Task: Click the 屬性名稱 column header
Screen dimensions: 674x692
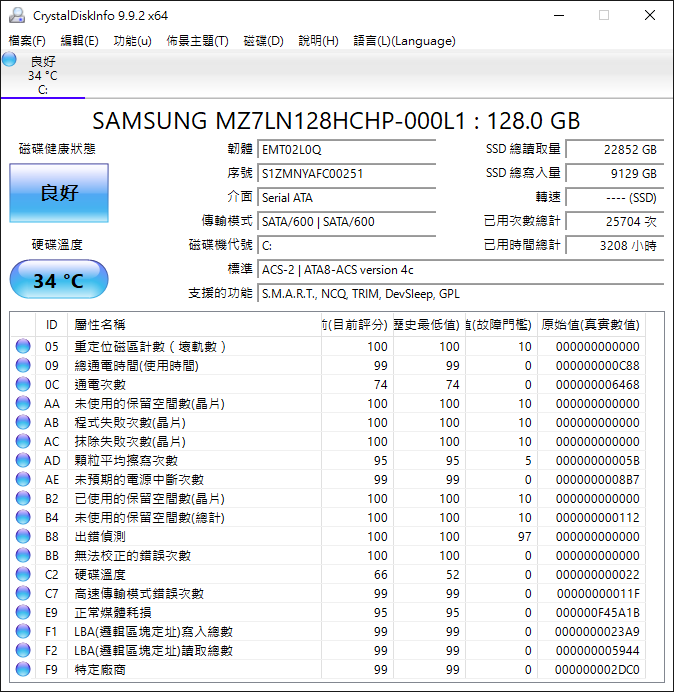Action: click(194, 325)
